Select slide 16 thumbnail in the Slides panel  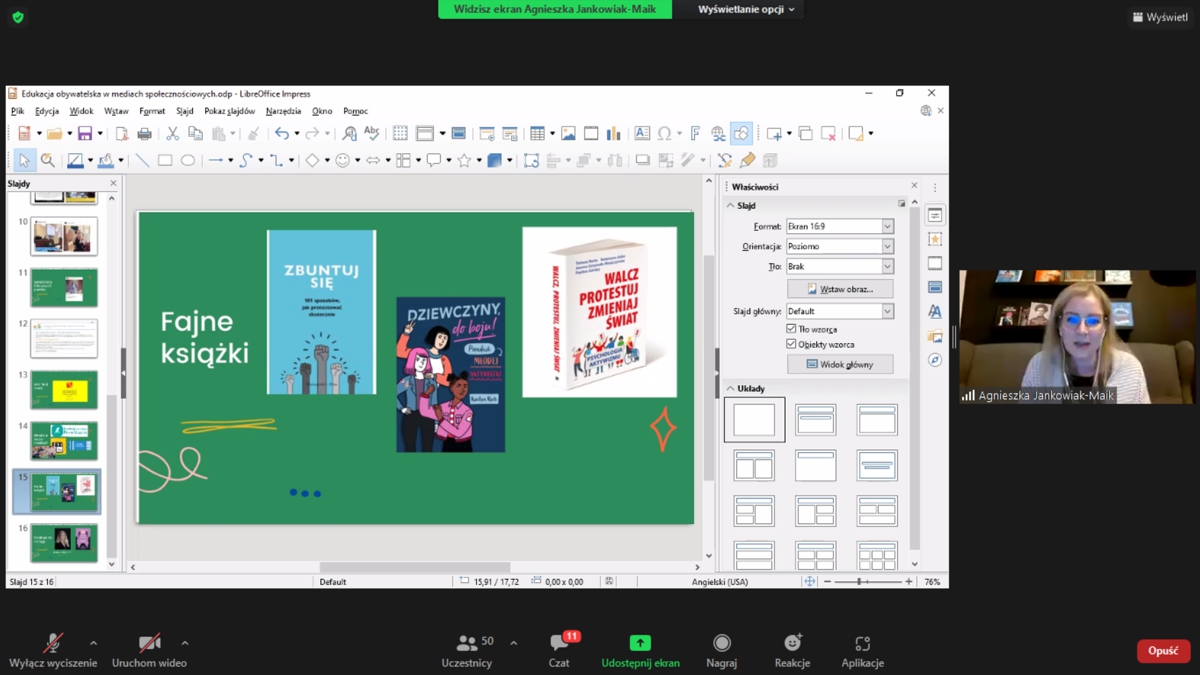point(64,542)
